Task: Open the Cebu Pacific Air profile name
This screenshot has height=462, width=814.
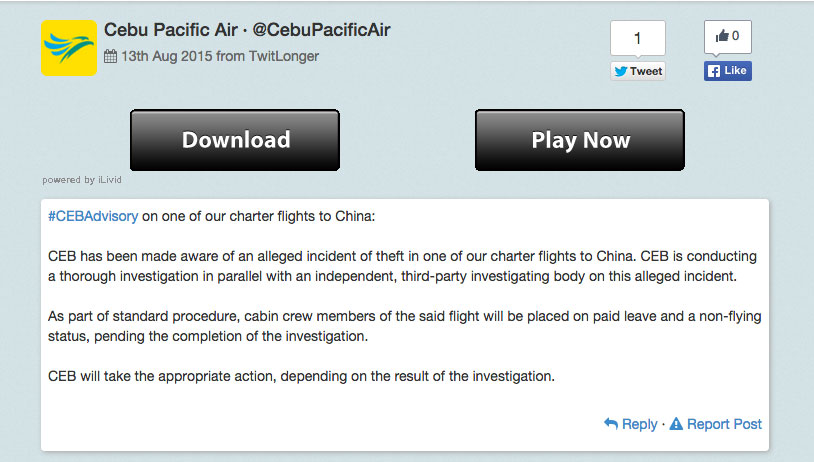Action: coord(163,30)
